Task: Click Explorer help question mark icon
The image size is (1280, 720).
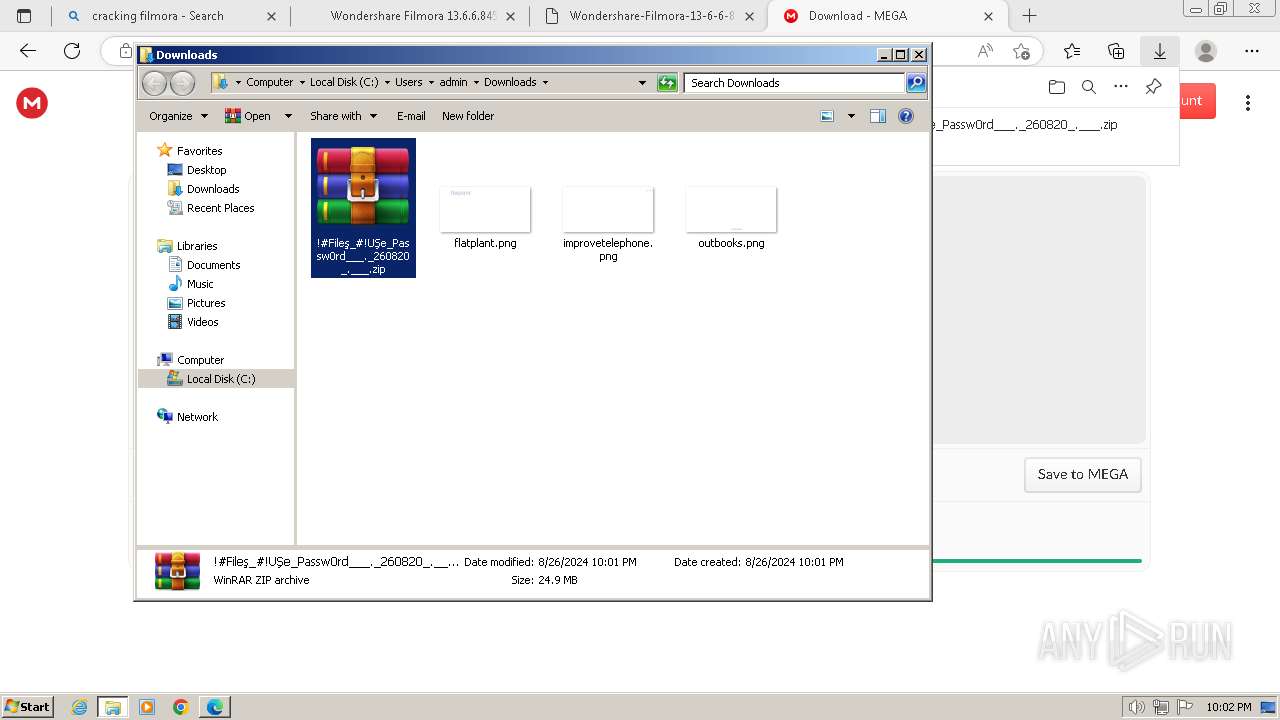Action: click(x=906, y=116)
